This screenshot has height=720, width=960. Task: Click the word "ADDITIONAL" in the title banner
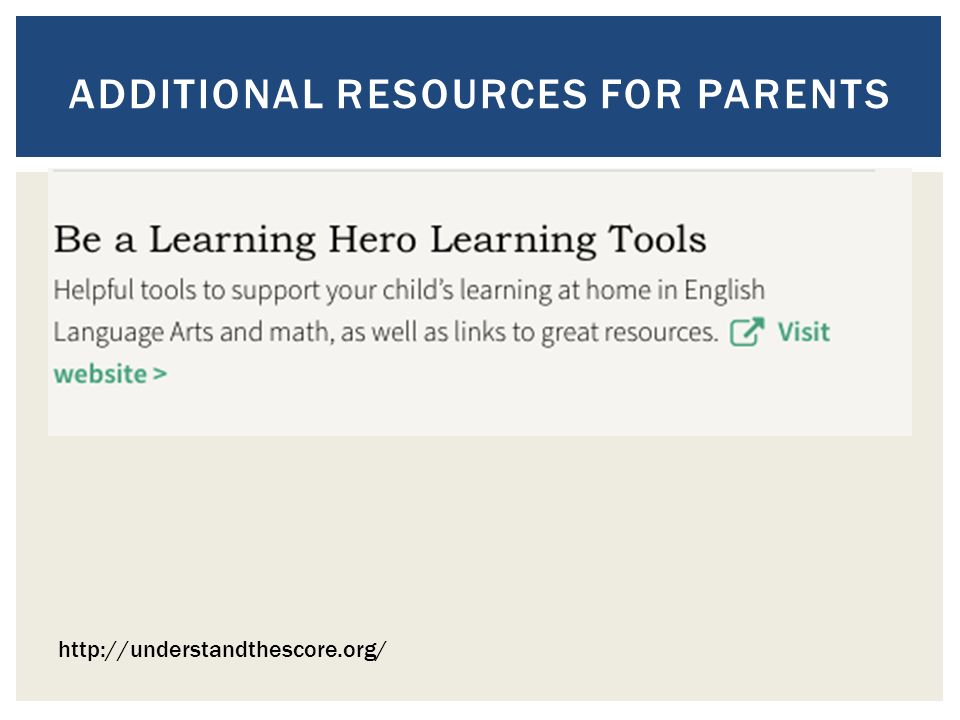click(196, 94)
